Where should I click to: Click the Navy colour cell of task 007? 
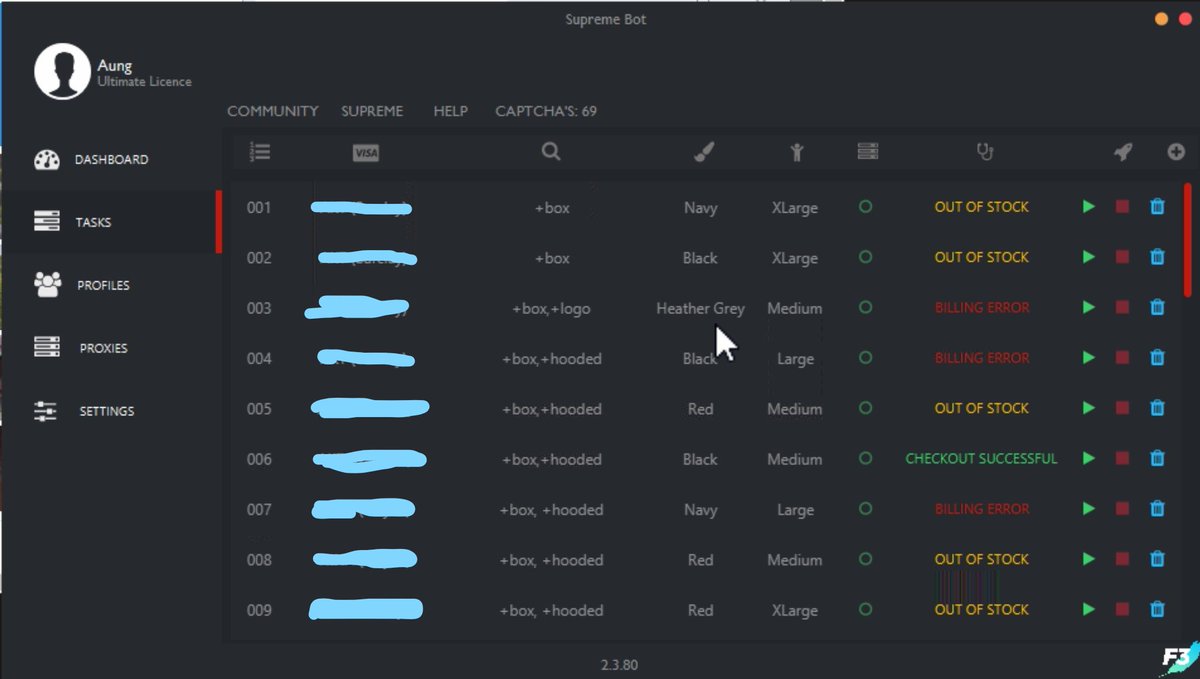point(700,510)
